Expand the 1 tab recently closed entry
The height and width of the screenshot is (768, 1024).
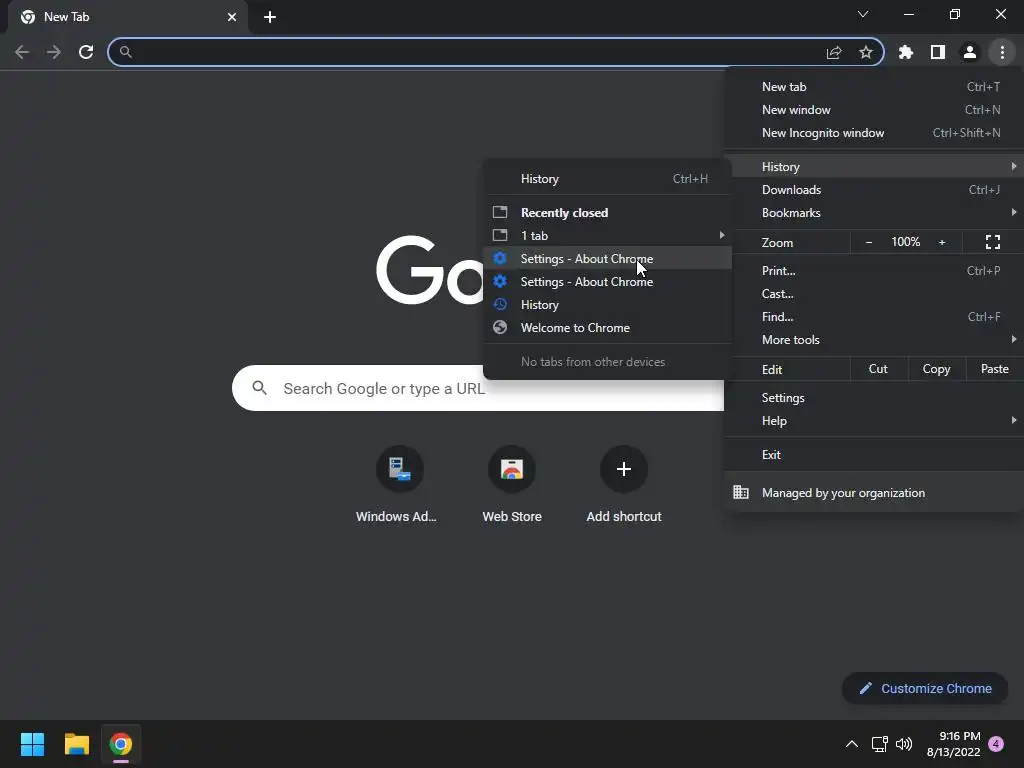click(607, 236)
